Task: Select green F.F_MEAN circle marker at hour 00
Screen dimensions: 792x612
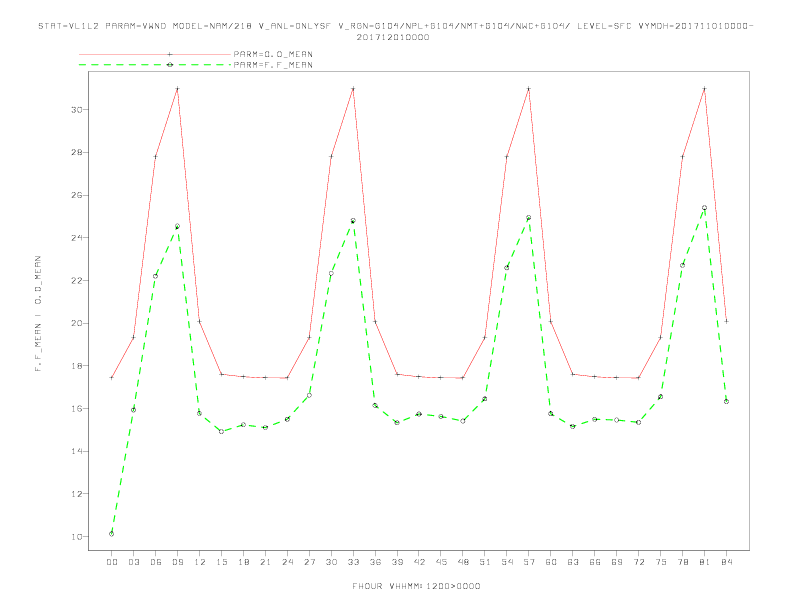Action: 112,534
